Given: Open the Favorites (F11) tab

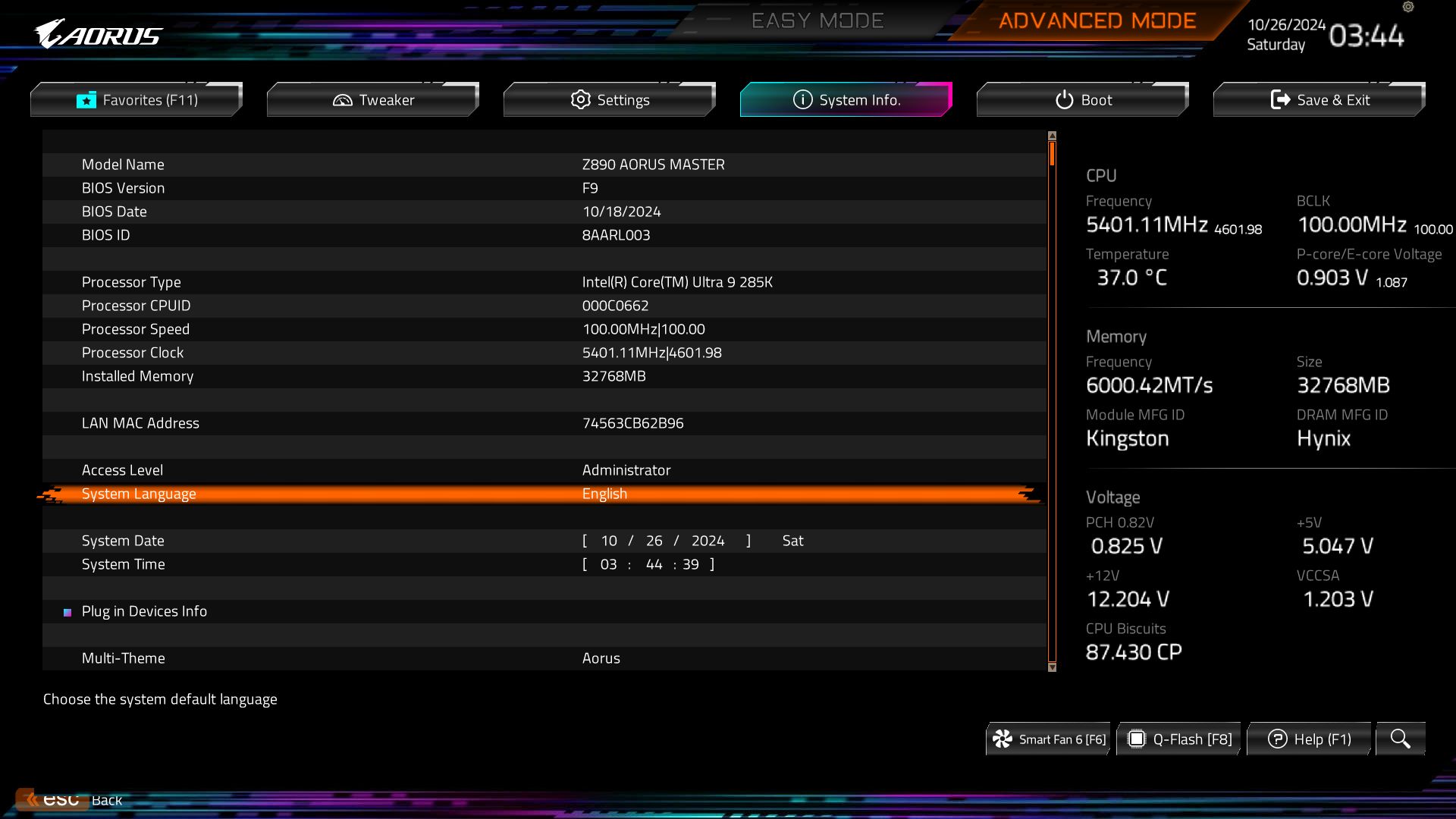Looking at the screenshot, I should pos(136,99).
